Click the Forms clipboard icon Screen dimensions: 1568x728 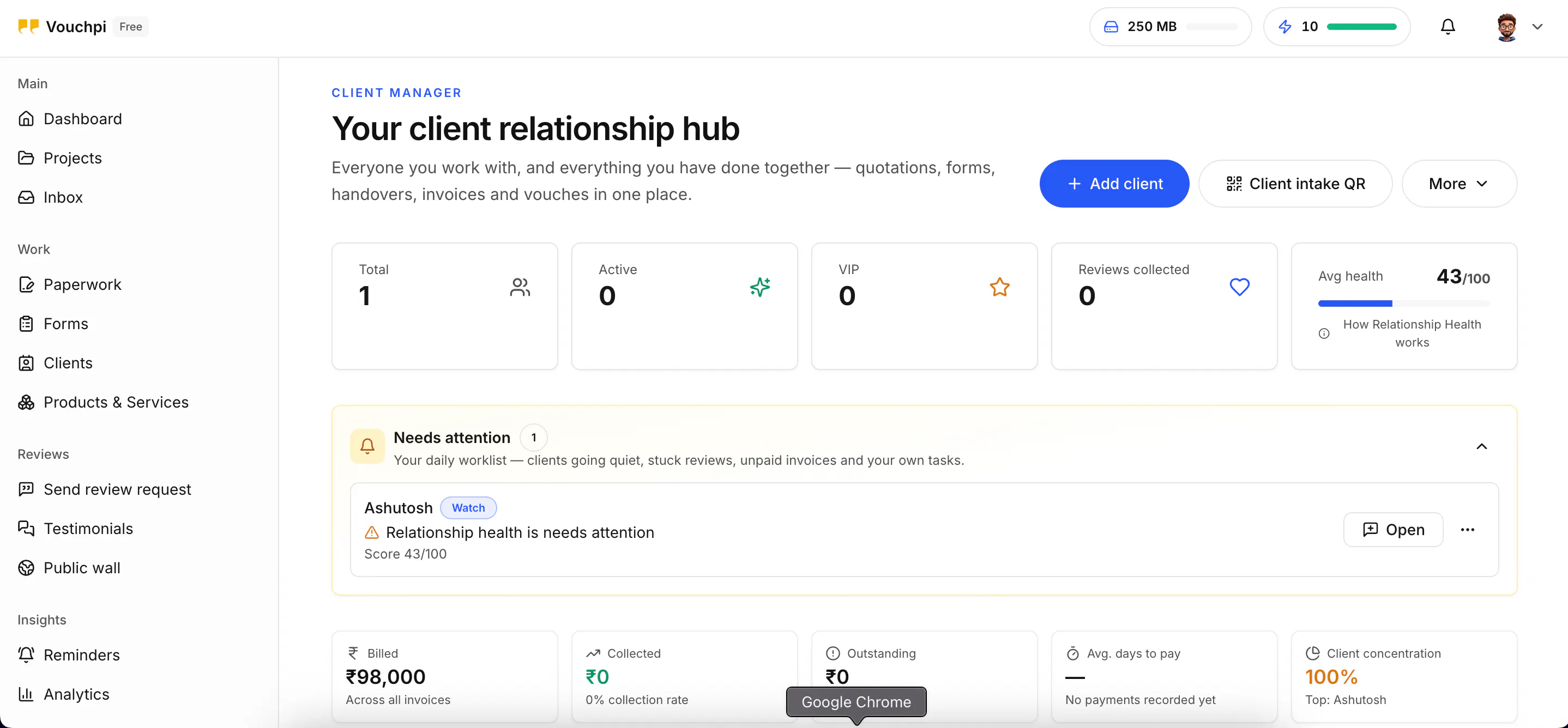tap(26, 324)
